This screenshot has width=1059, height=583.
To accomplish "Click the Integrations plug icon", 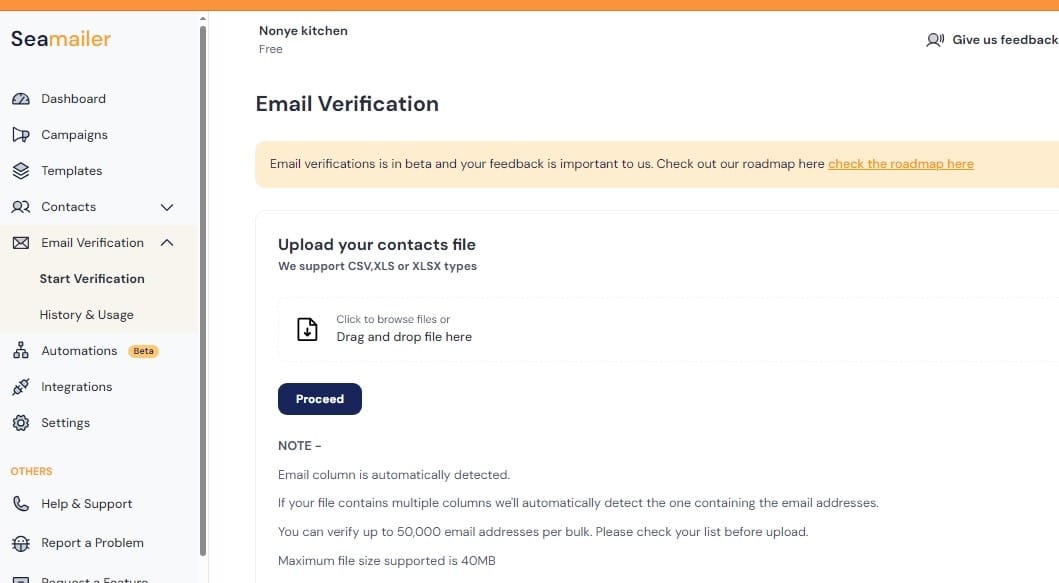I will (21, 386).
